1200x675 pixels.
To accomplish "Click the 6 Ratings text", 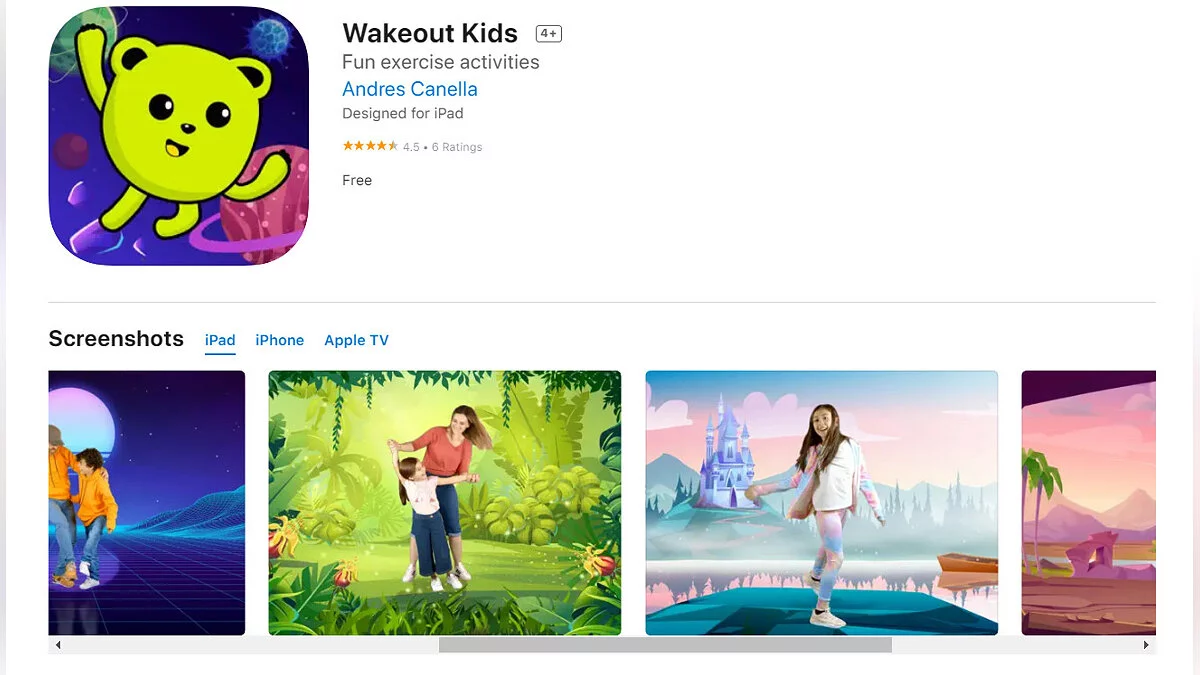I will tap(457, 147).
